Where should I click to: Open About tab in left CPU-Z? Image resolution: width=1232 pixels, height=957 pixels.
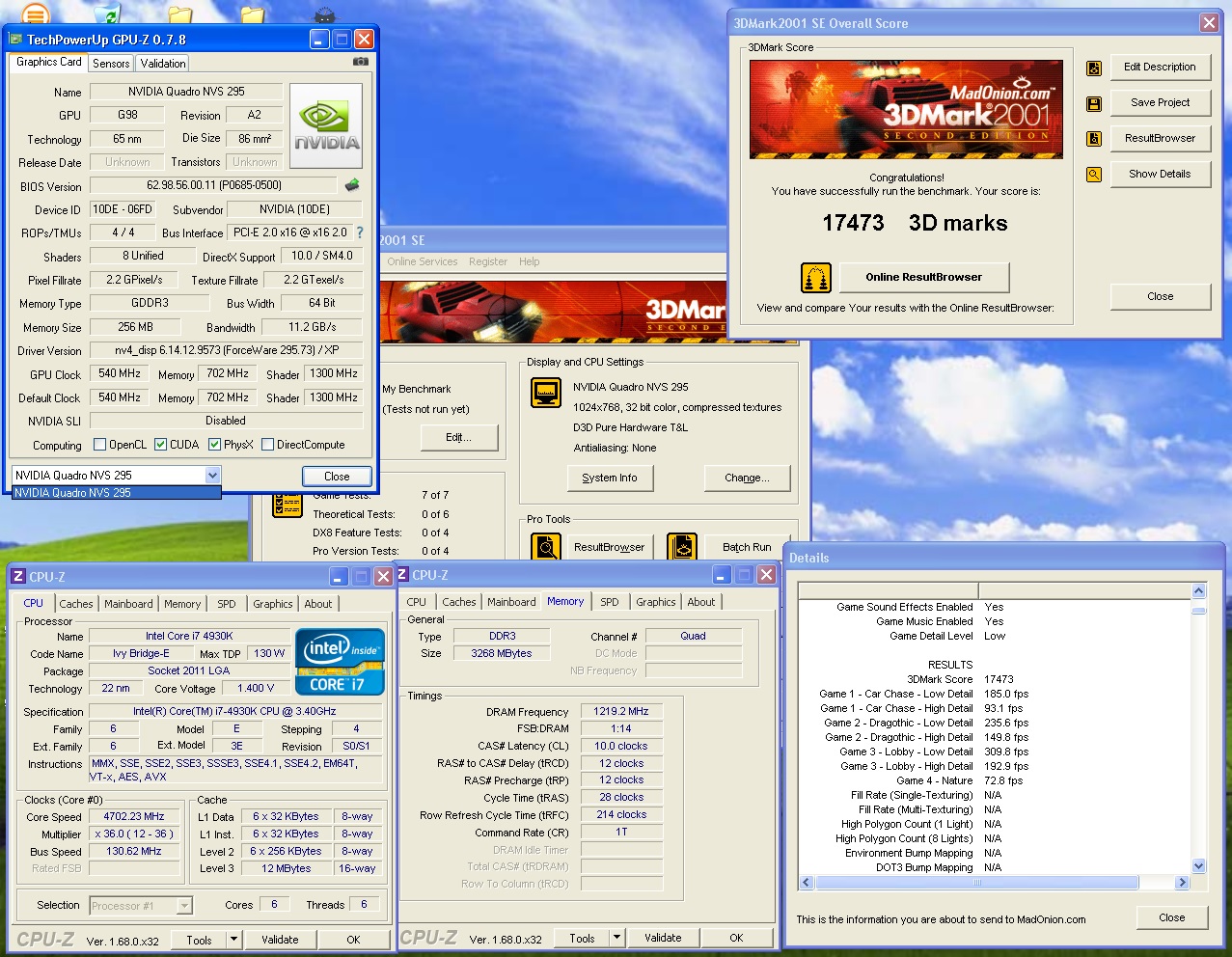pyautogui.click(x=318, y=604)
